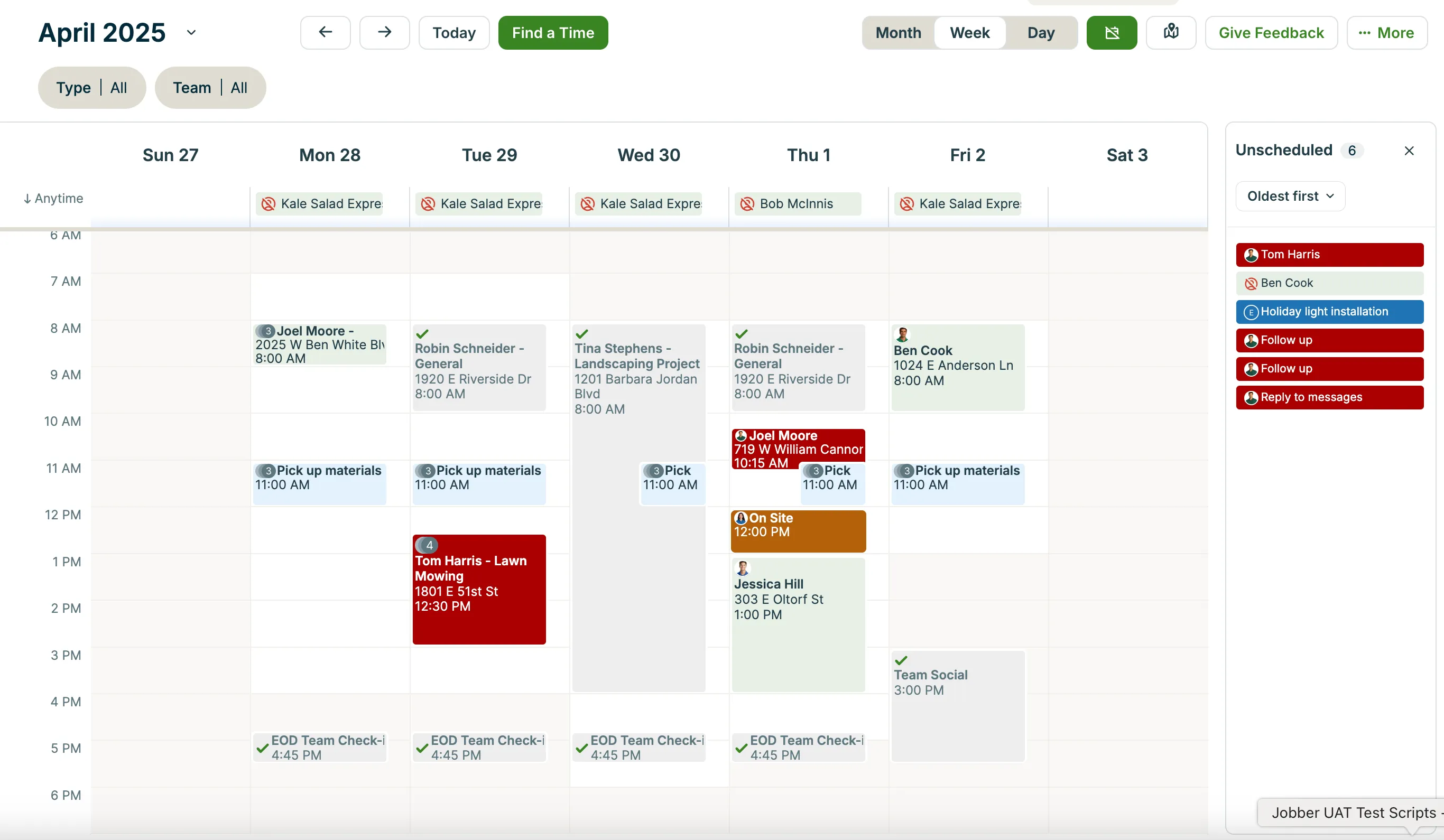This screenshot has height=840, width=1444.
Task: Go to the previous week with back arrow
Action: click(x=325, y=33)
